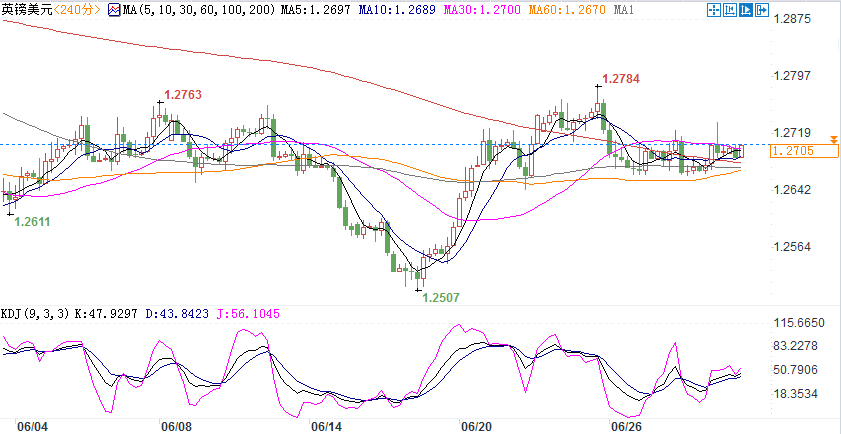Click the crosshair cursor icon
The height and width of the screenshot is (434, 841).
pyautogui.click(x=713, y=10)
